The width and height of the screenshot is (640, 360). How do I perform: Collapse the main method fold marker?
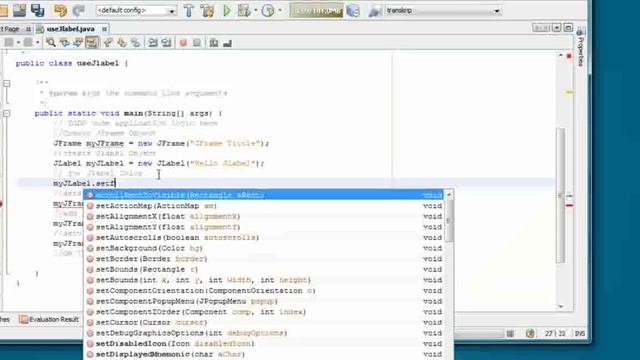[x=7, y=113]
